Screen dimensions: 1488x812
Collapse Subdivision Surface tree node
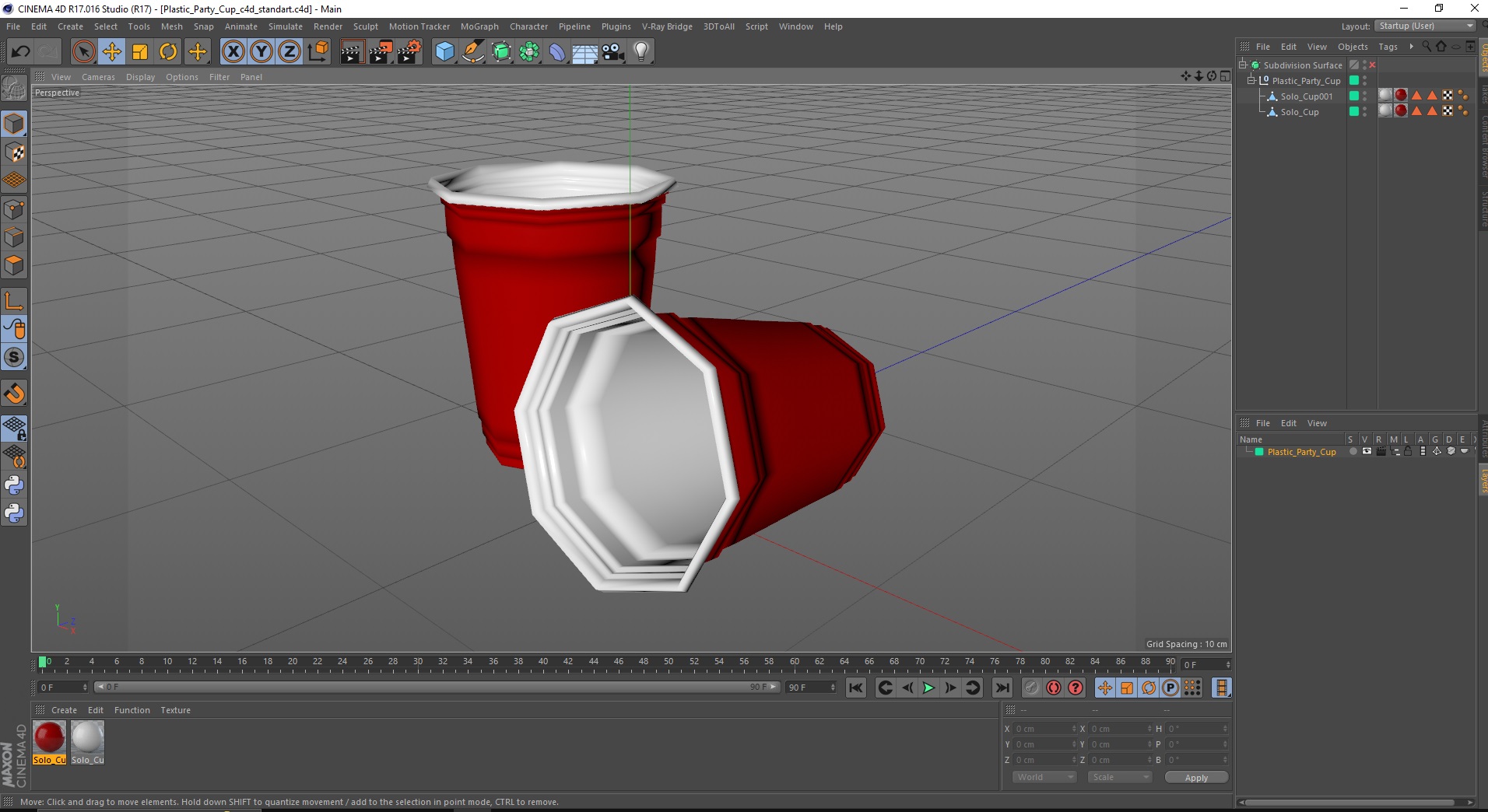click(x=1243, y=65)
